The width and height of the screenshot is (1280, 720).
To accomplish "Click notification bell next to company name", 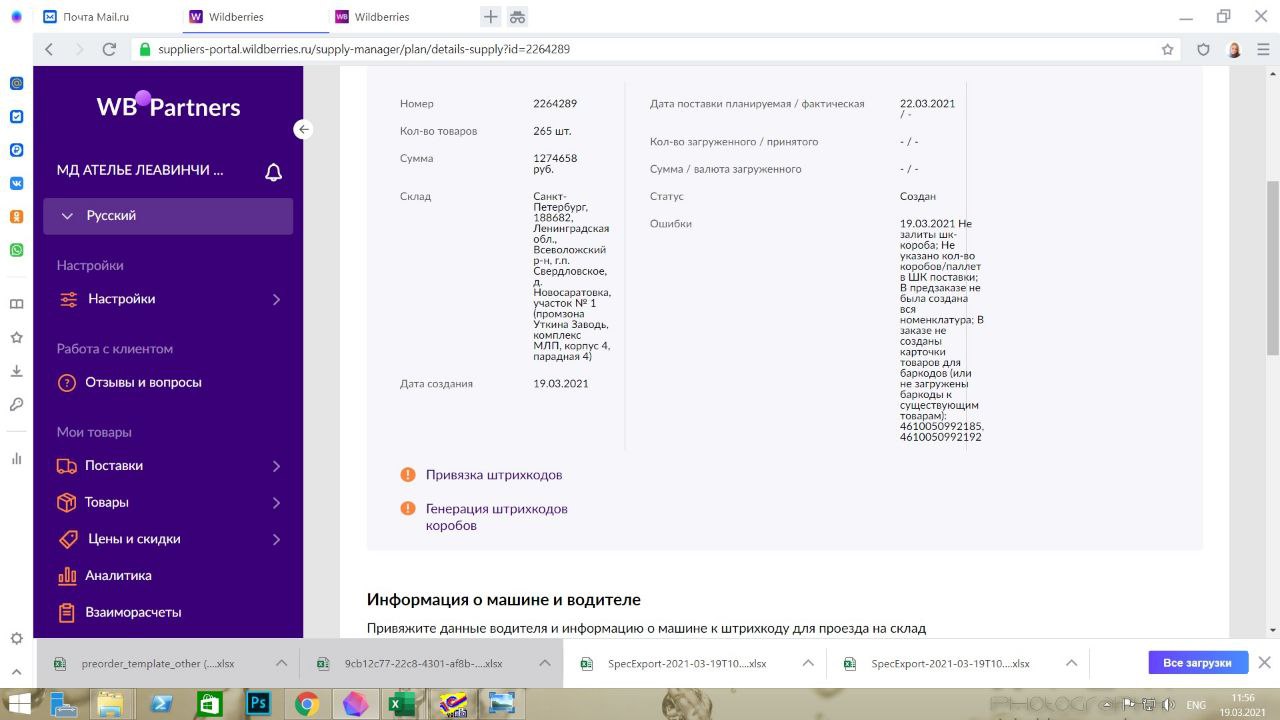I will pyautogui.click(x=273, y=172).
